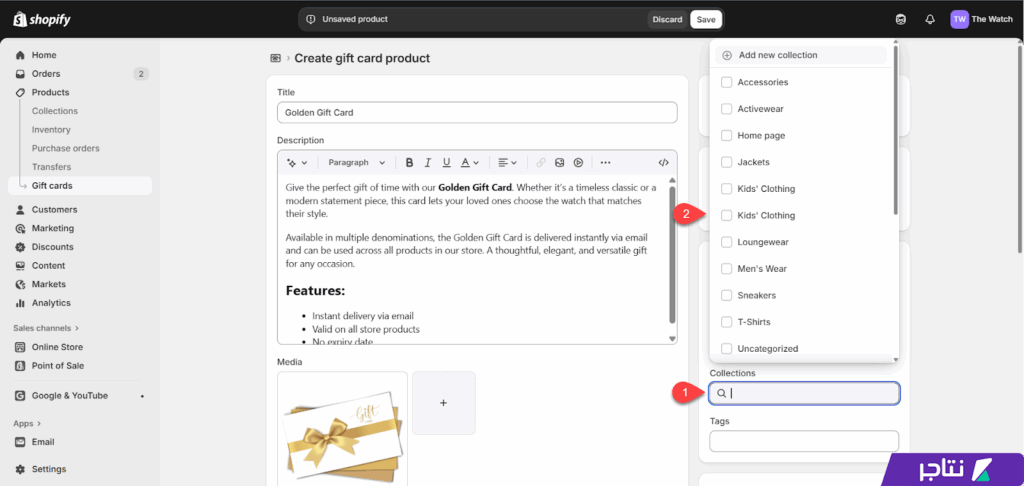The image size is (1024, 486).
Task: Apply italic formatting
Action: [428, 163]
